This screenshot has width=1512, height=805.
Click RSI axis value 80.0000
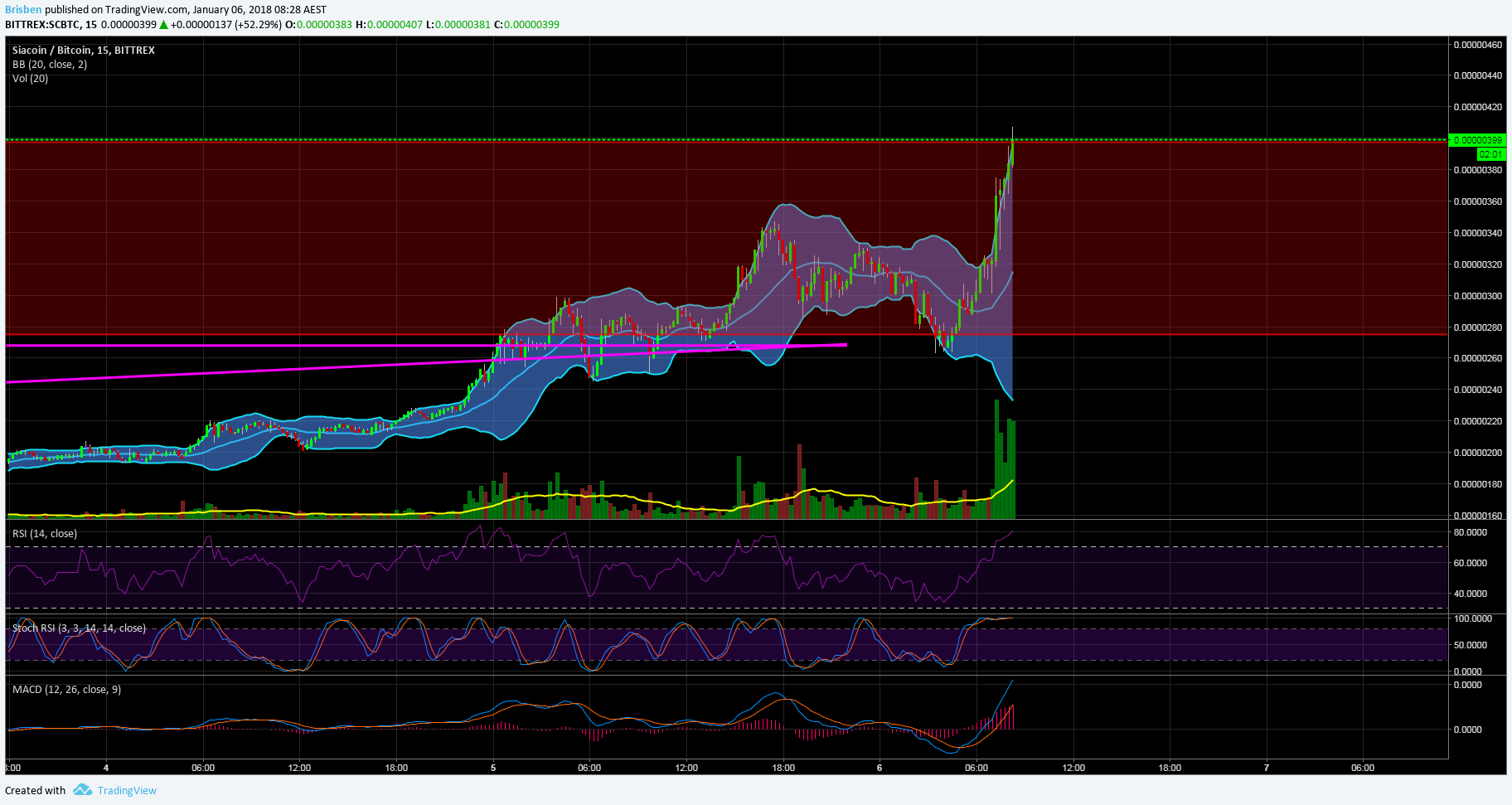[x=1470, y=532]
